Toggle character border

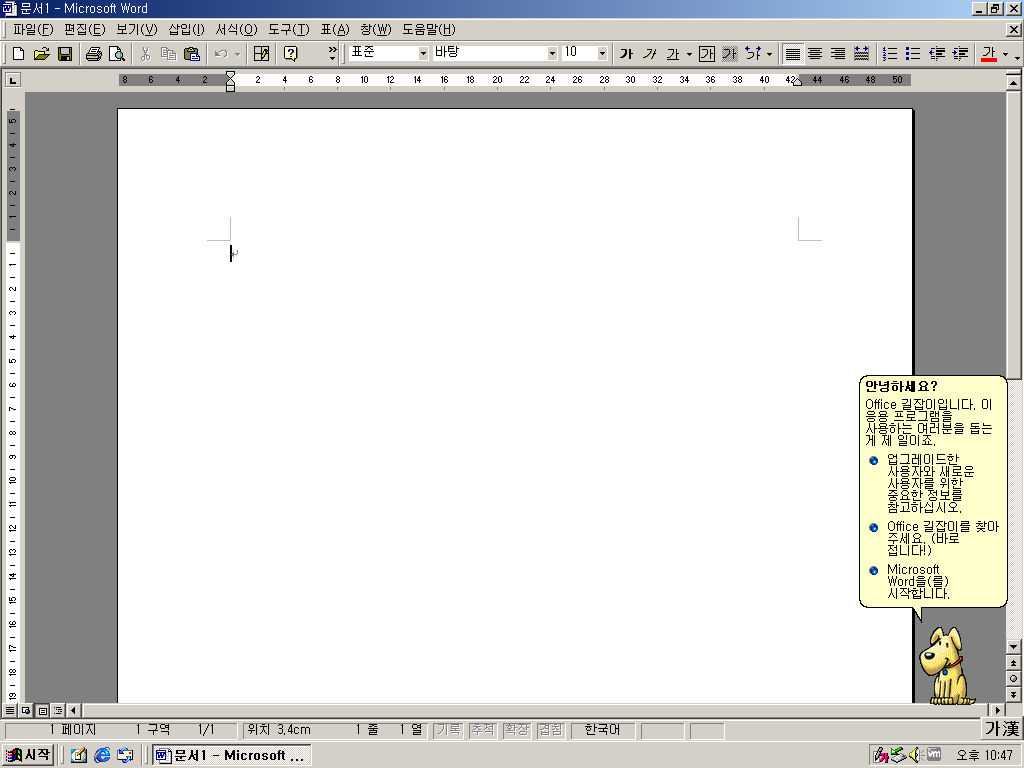coord(707,54)
